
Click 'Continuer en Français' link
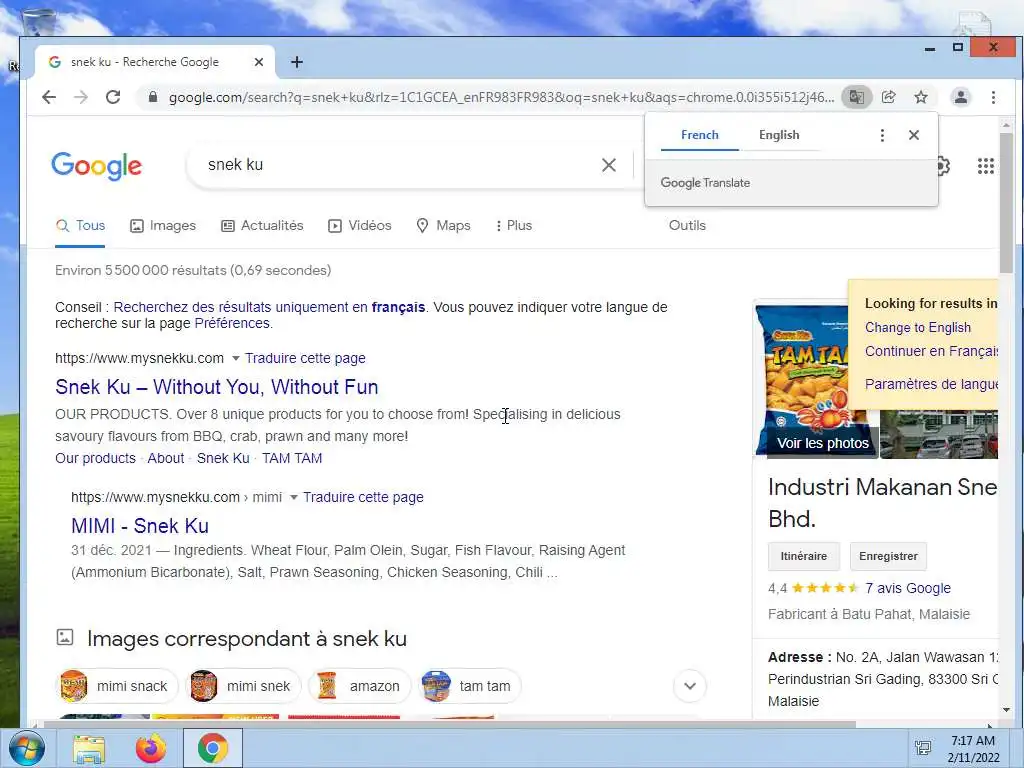pyautogui.click(x=931, y=351)
